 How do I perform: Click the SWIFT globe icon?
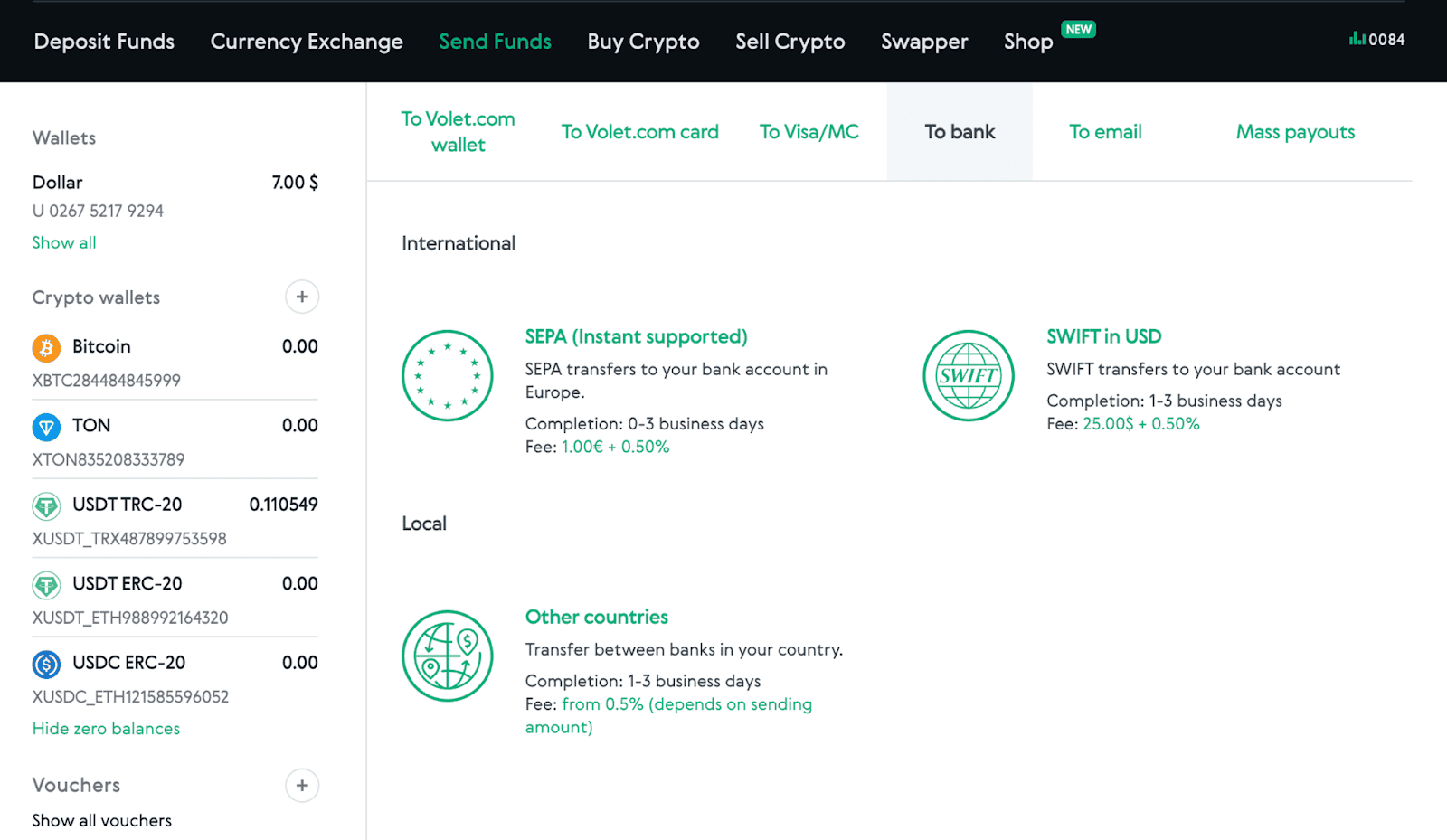pyautogui.click(x=968, y=375)
